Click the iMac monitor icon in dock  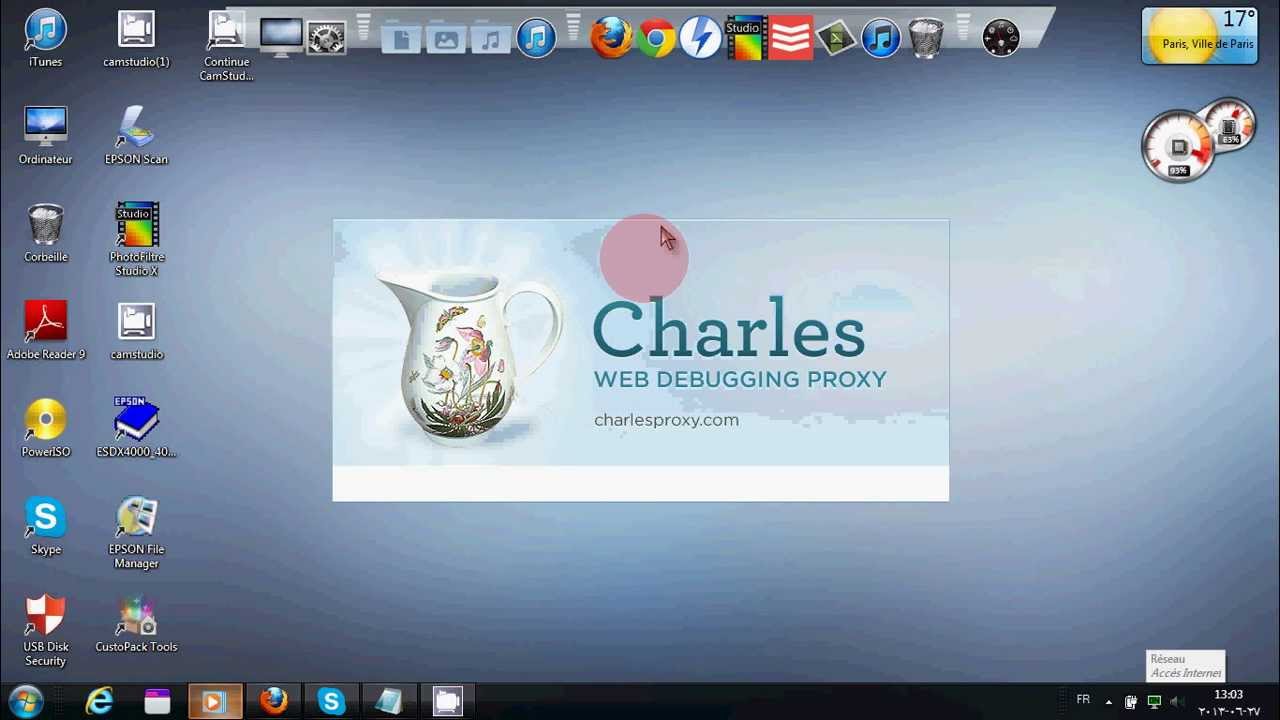coord(280,38)
